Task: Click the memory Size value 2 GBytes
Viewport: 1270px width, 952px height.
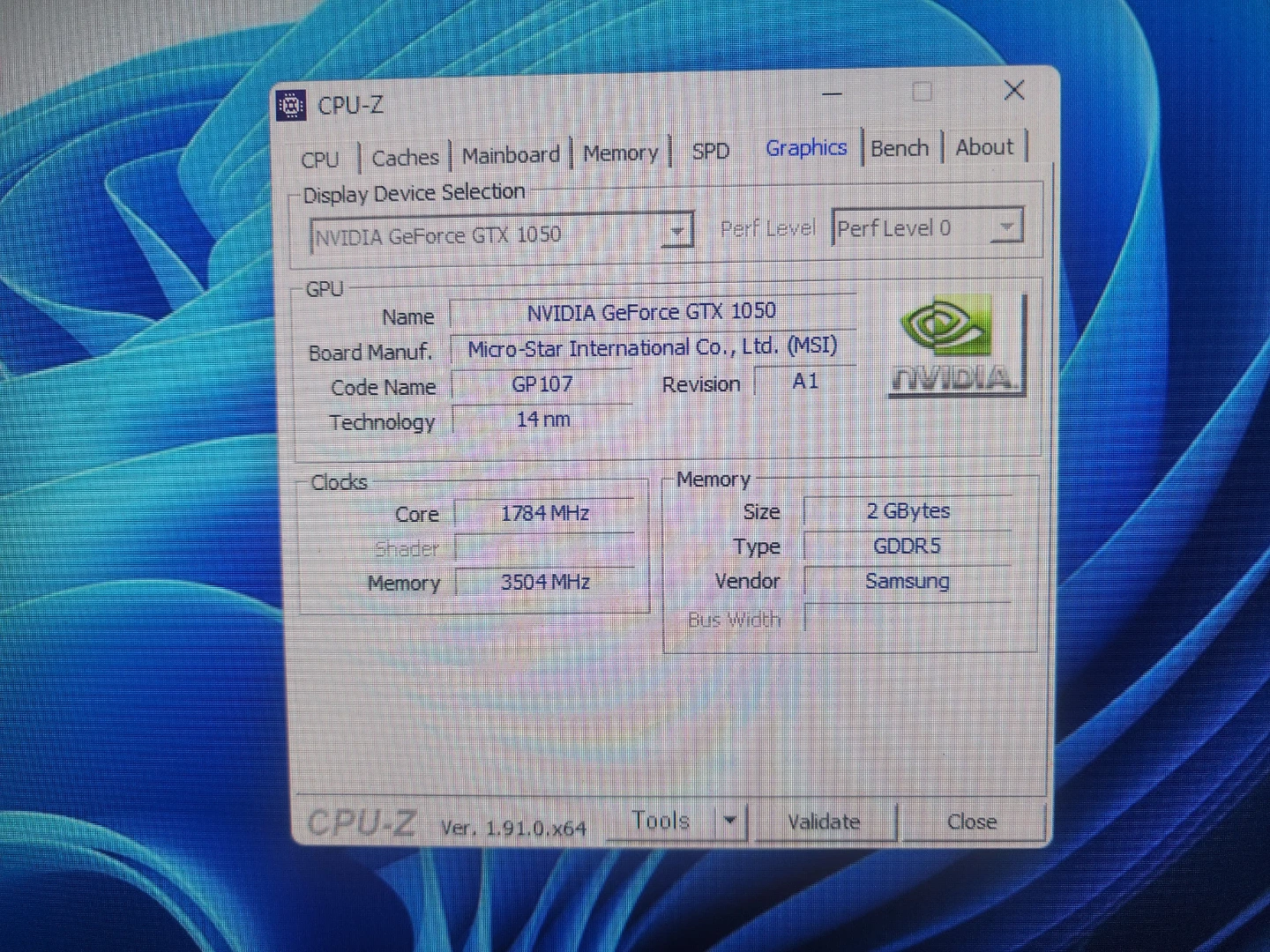Action: click(x=908, y=511)
